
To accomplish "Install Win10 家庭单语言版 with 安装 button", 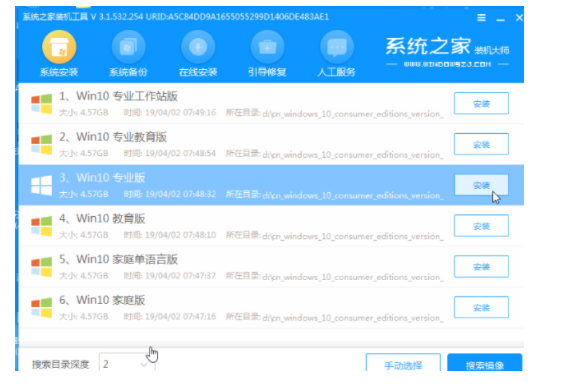I will pos(481,267).
